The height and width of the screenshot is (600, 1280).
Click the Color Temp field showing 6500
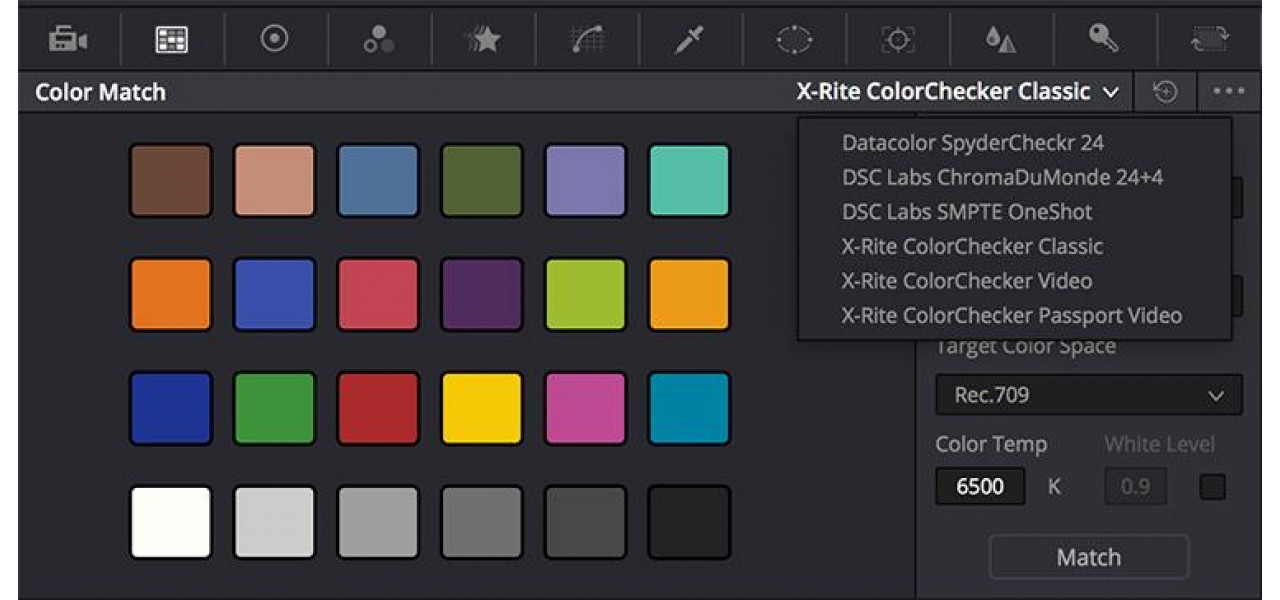980,487
